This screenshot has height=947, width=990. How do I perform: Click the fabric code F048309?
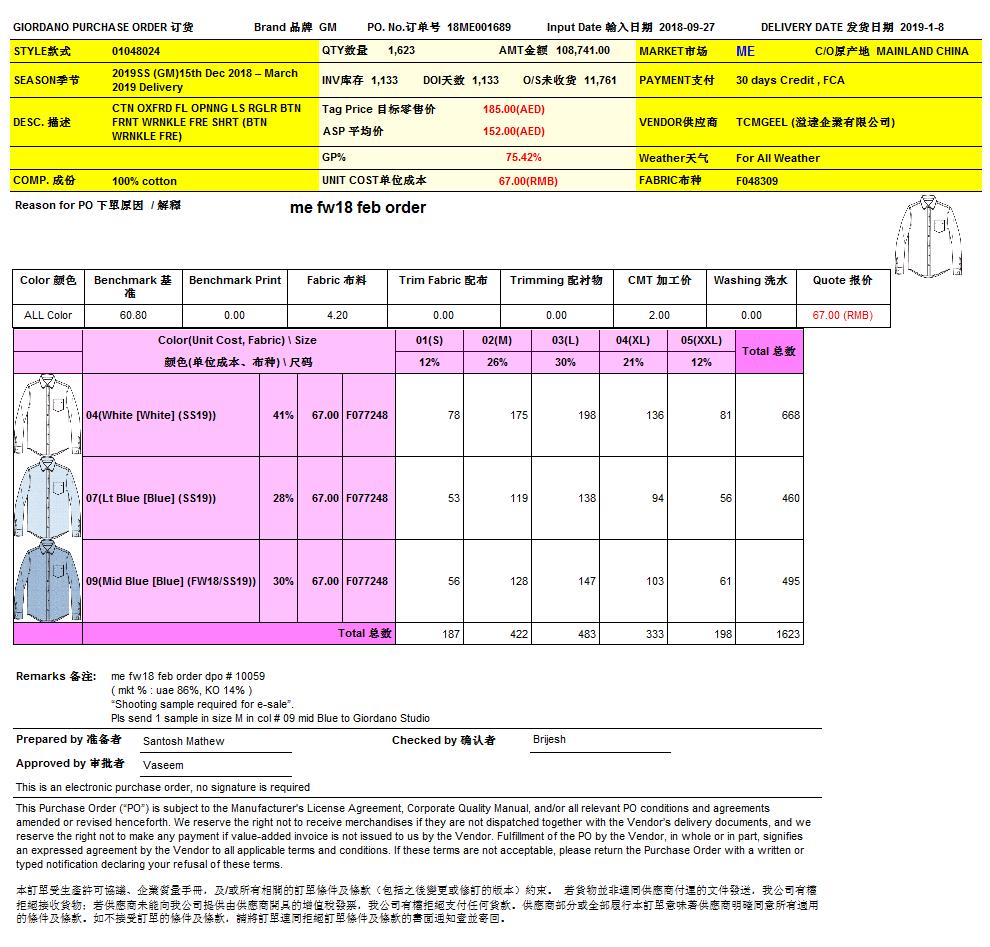(x=757, y=181)
